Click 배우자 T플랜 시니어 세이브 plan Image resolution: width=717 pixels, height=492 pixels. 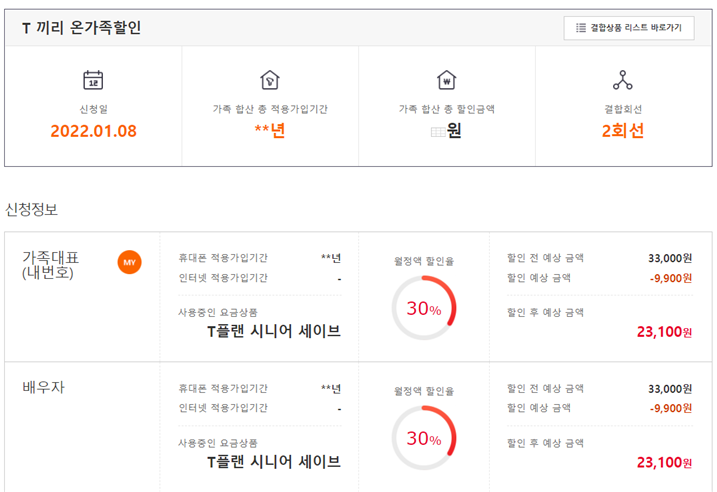(273, 461)
